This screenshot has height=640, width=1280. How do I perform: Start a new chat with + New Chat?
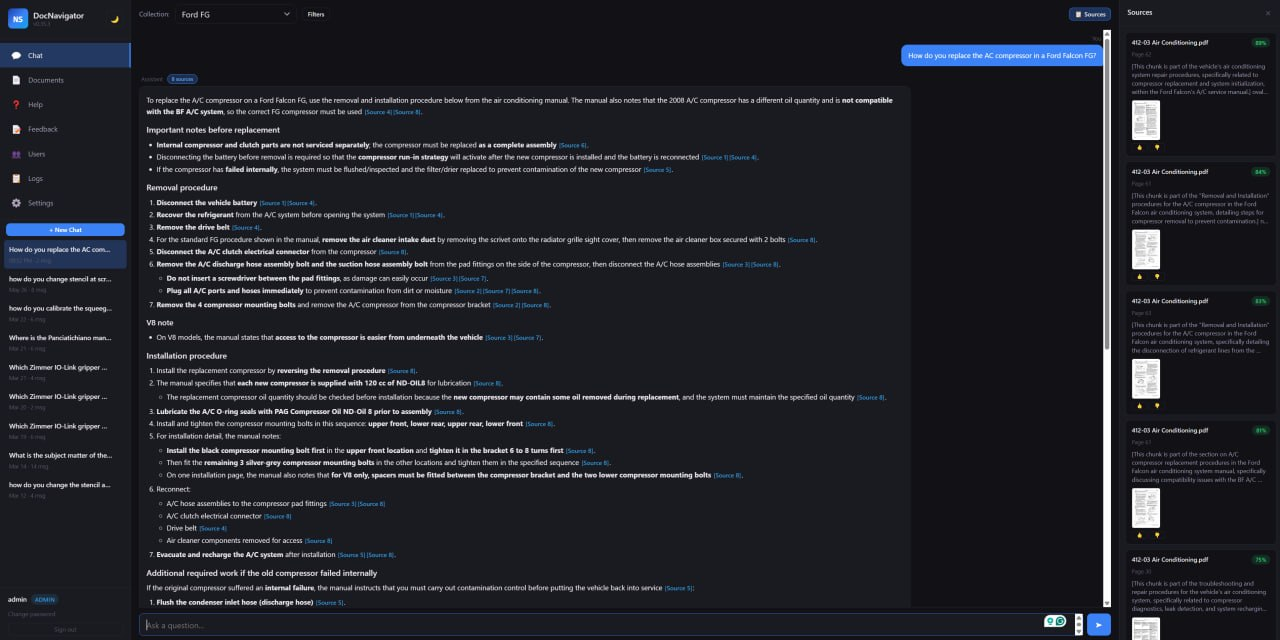pyautogui.click(x=65, y=230)
